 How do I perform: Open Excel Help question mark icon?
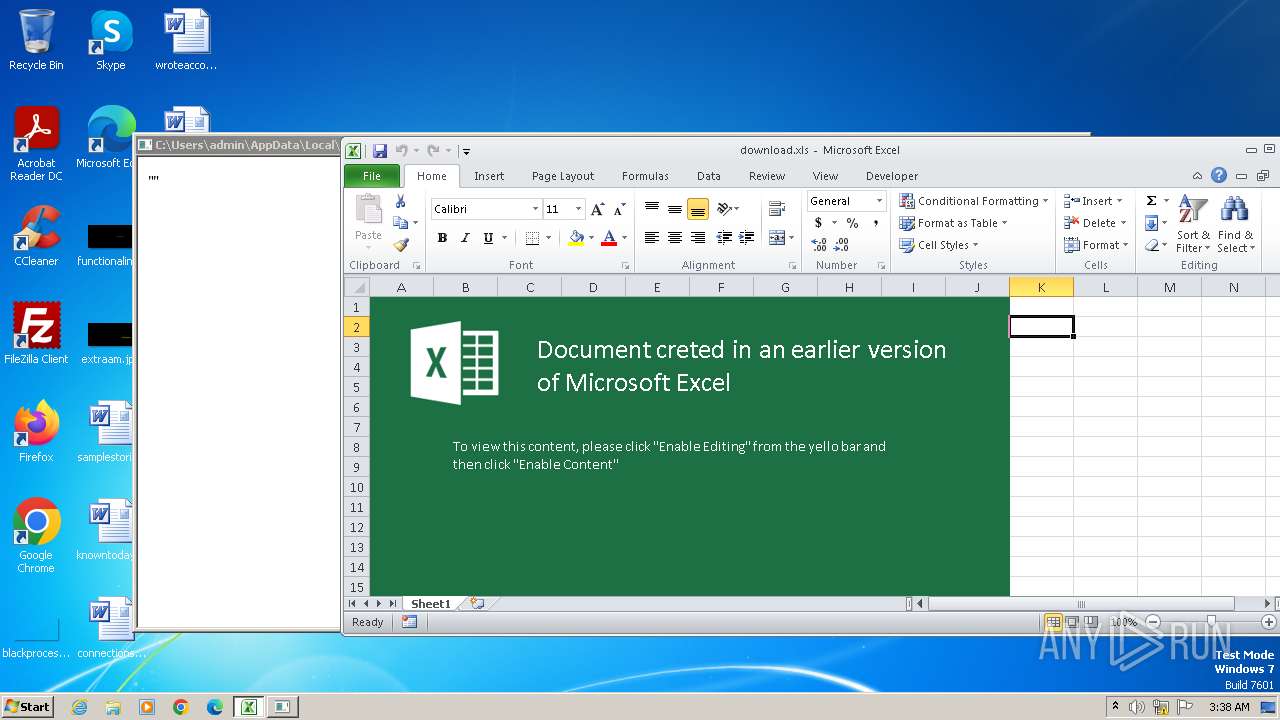pos(1219,175)
